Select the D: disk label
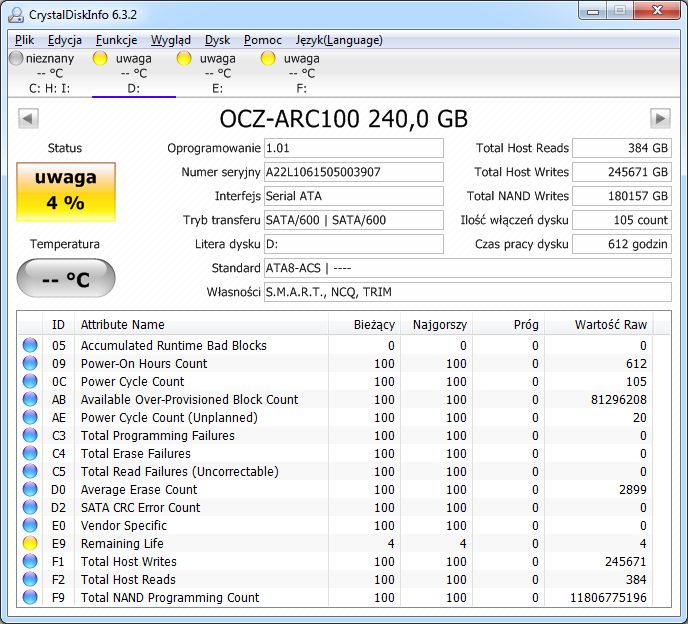The image size is (688, 624). (134, 89)
